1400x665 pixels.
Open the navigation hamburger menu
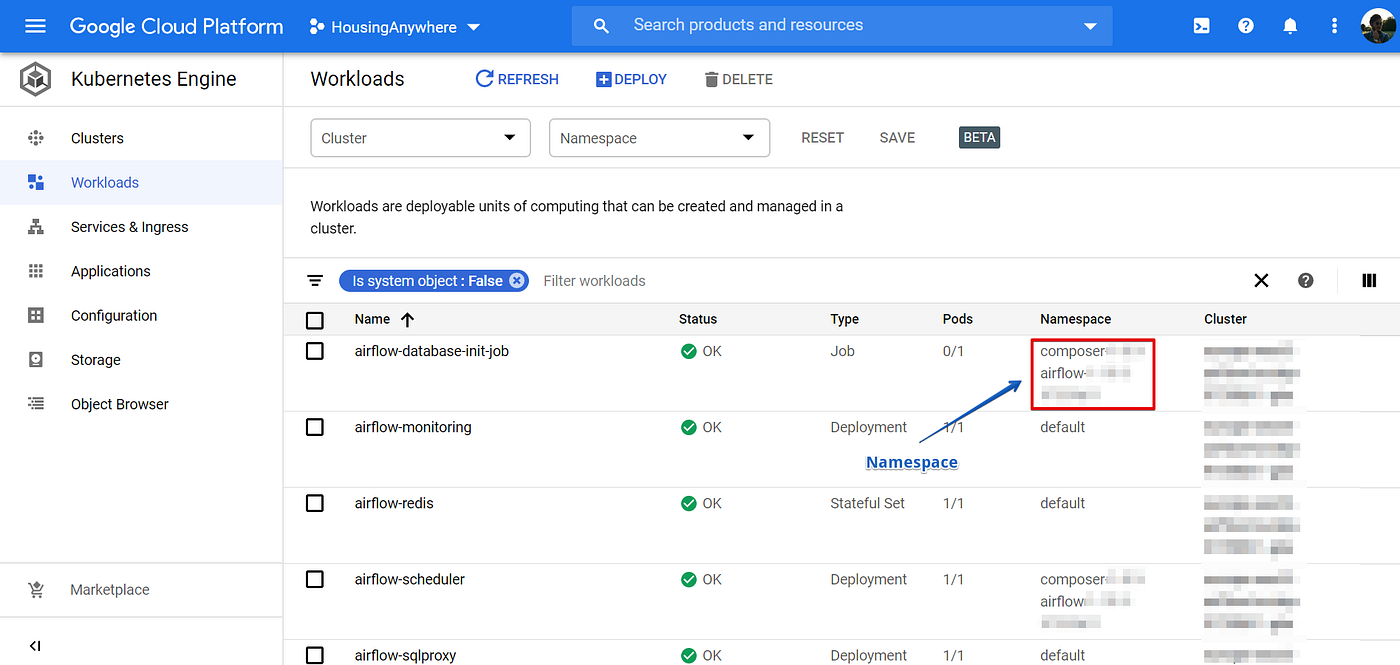[x=35, y=26]
